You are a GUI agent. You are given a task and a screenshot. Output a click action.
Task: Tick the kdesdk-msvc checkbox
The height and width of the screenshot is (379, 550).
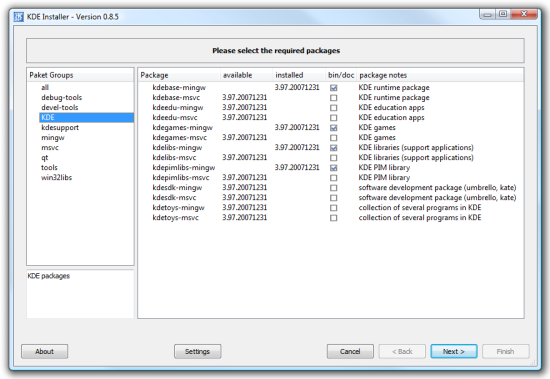[334, 198]
